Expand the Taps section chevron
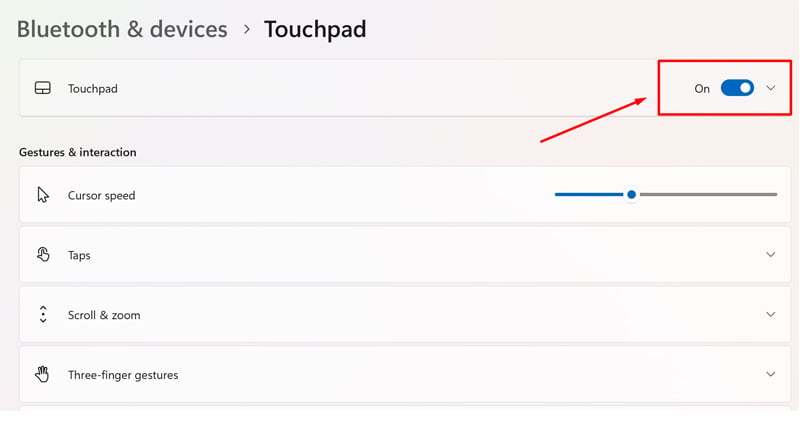 tap(770, 254)
